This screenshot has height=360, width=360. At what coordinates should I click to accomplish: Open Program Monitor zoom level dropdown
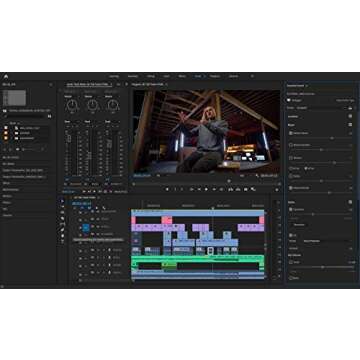[159, 175]
